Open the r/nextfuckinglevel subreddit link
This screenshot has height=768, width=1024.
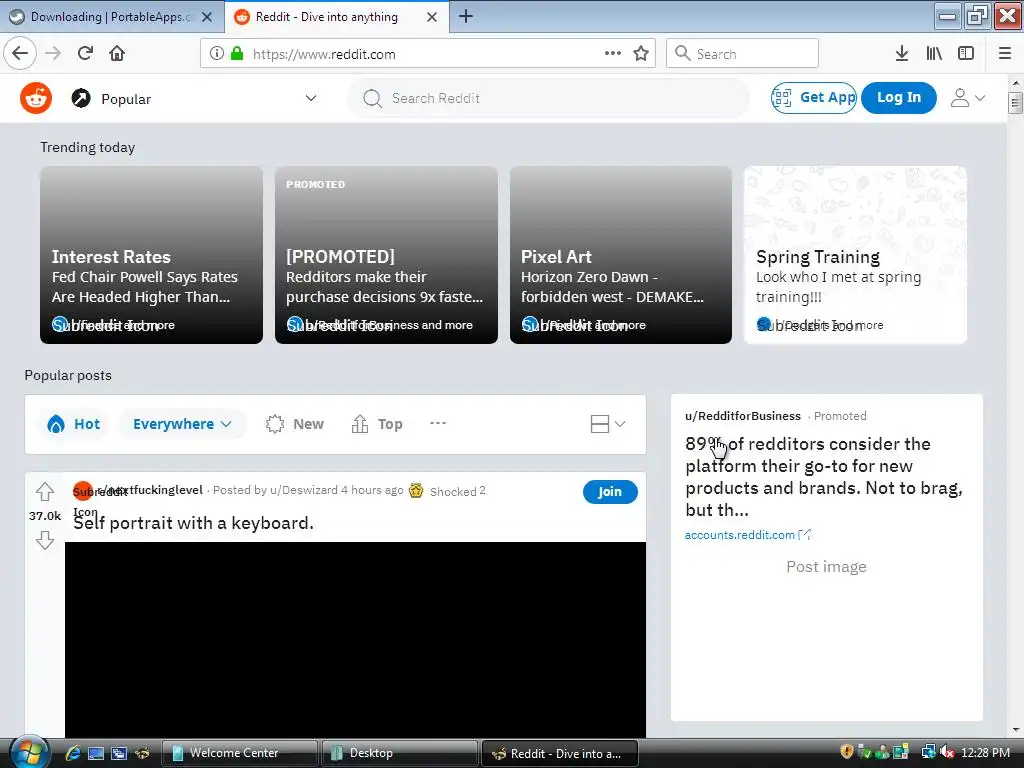pyautogui.click(x=150, y=490)
